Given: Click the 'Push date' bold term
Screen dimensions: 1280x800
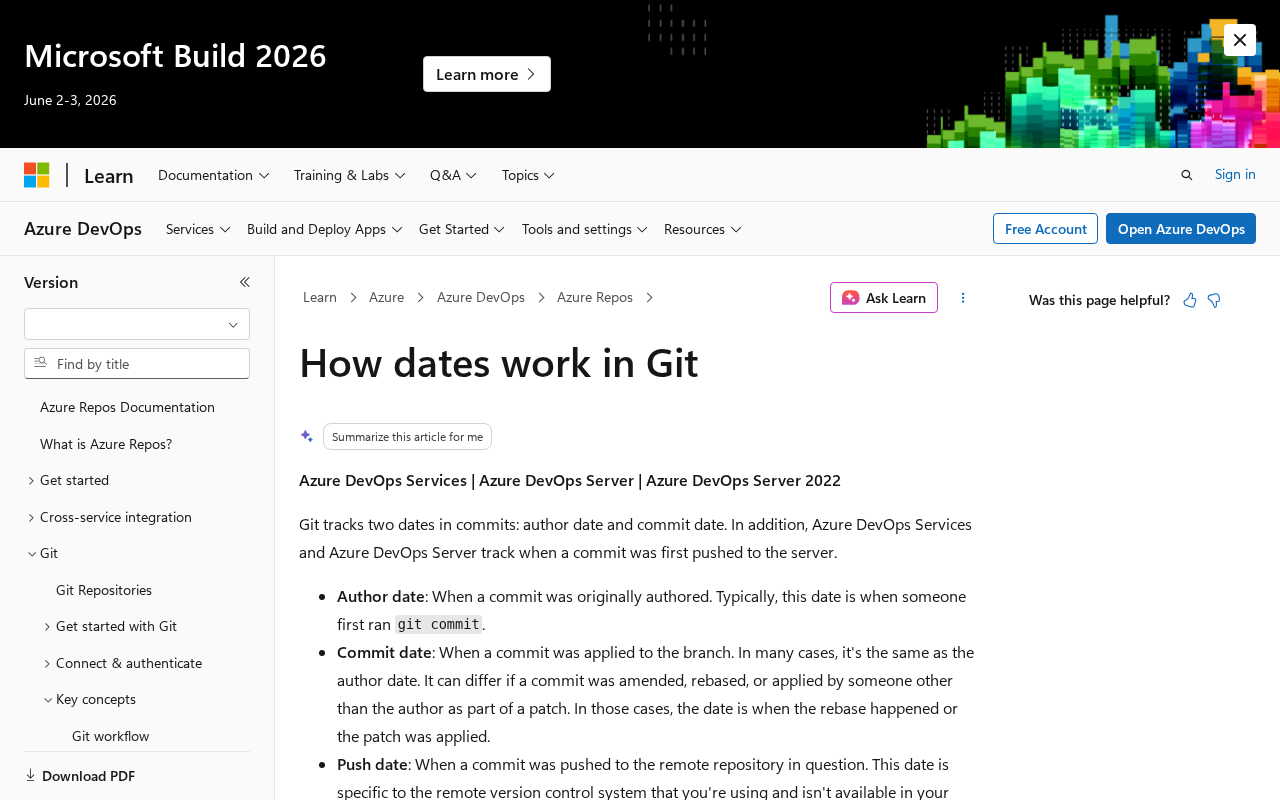Looking at the screenshot, I should 372,764.
